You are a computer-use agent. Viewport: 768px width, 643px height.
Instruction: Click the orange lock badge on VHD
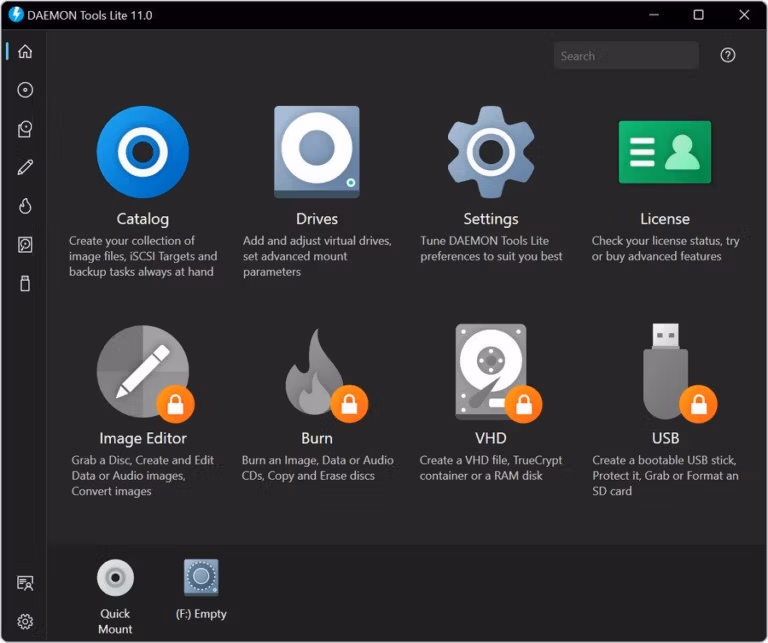click(524, 405)
